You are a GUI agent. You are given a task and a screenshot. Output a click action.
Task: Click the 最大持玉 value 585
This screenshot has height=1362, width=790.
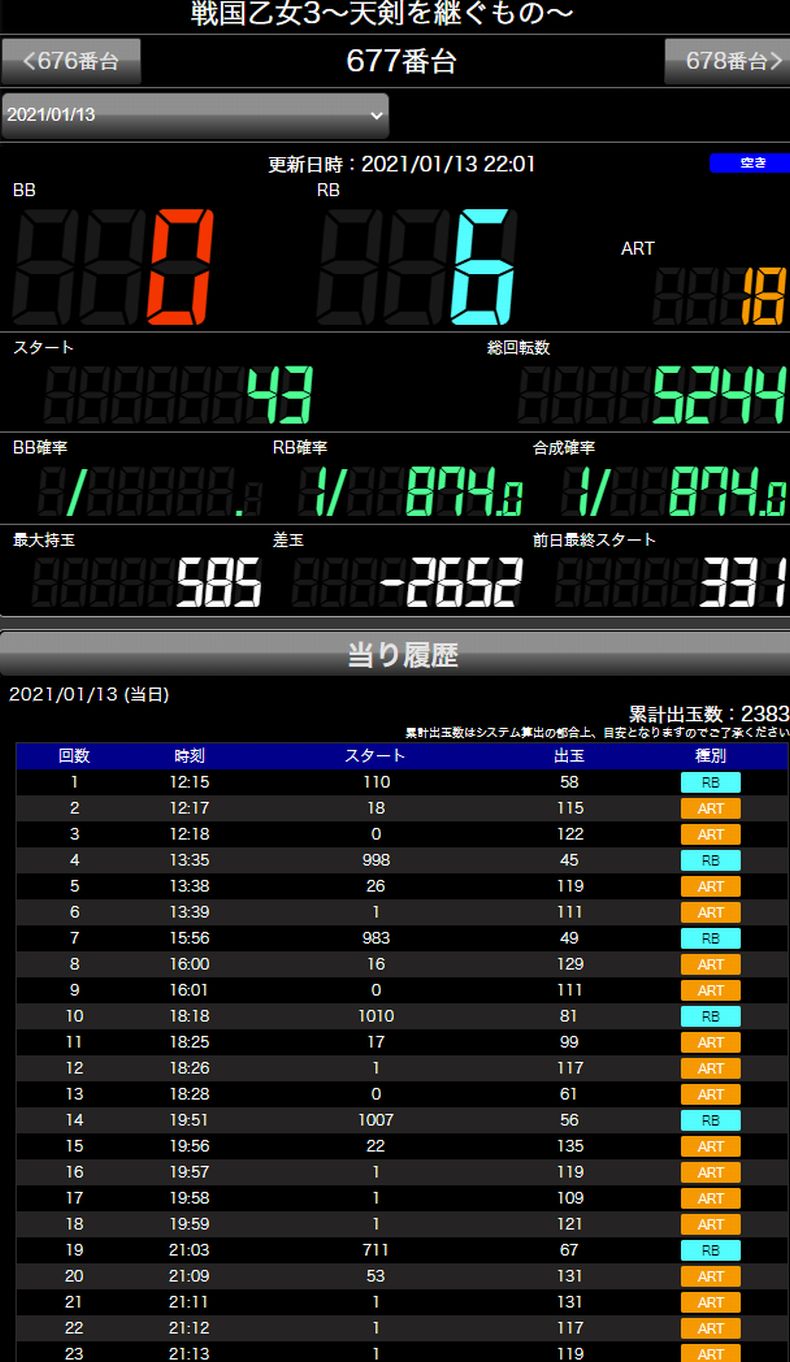tap(220, 583)
